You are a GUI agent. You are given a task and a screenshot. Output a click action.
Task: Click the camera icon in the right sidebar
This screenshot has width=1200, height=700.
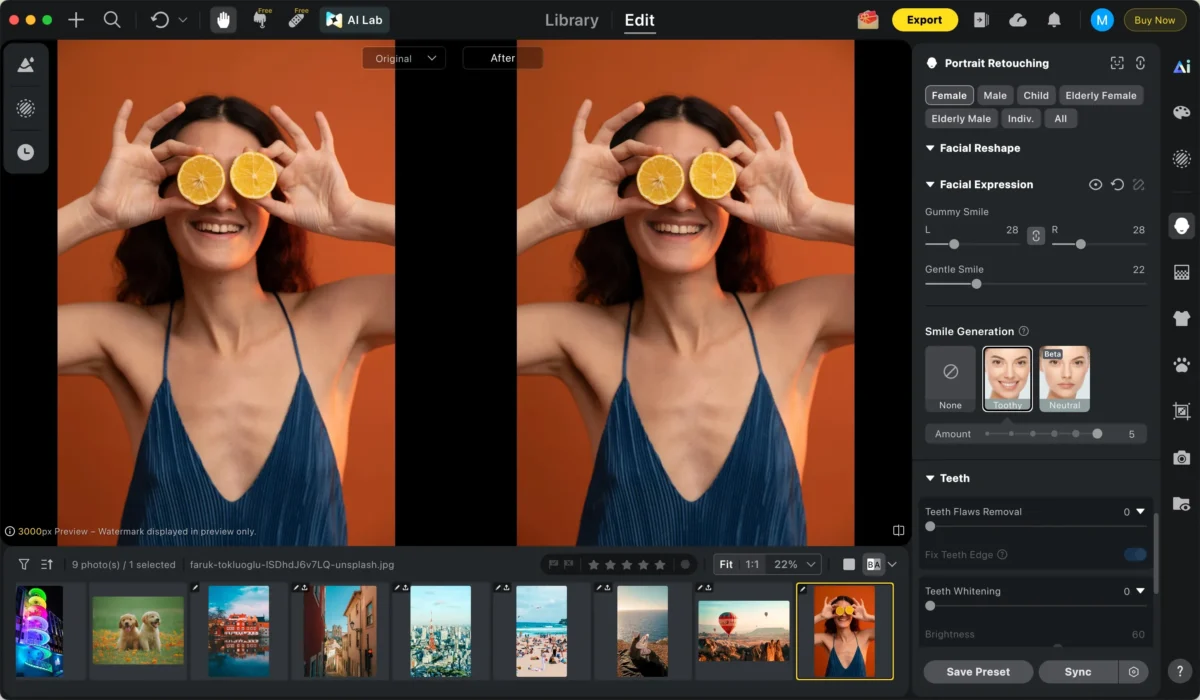tap(1181, 458)
